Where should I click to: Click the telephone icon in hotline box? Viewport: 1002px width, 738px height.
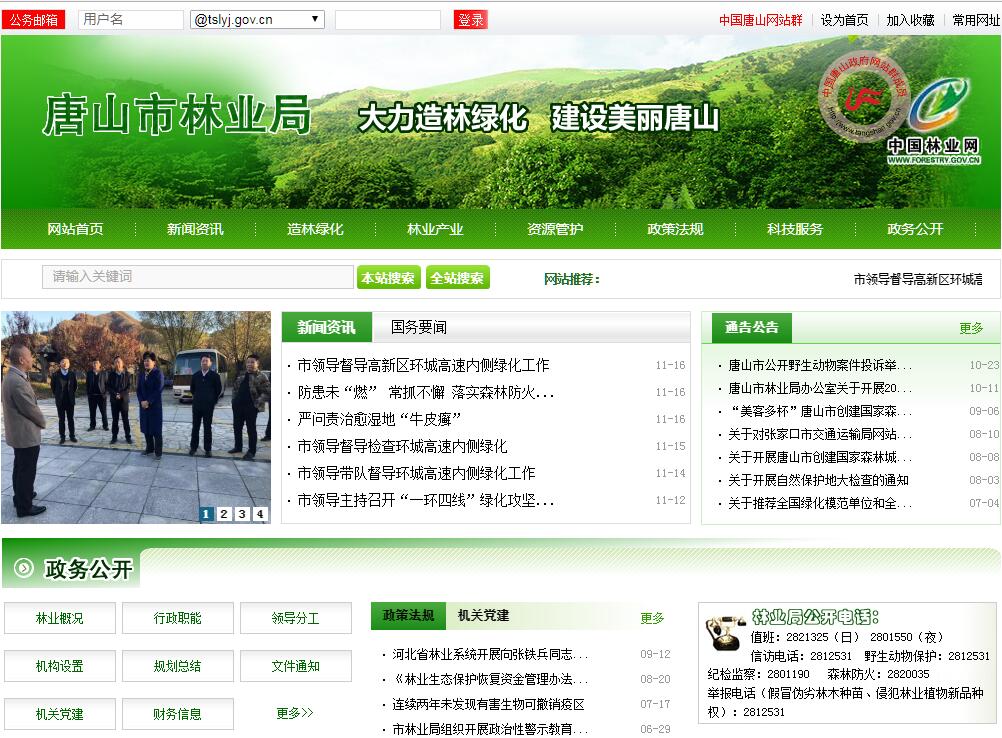723,632
